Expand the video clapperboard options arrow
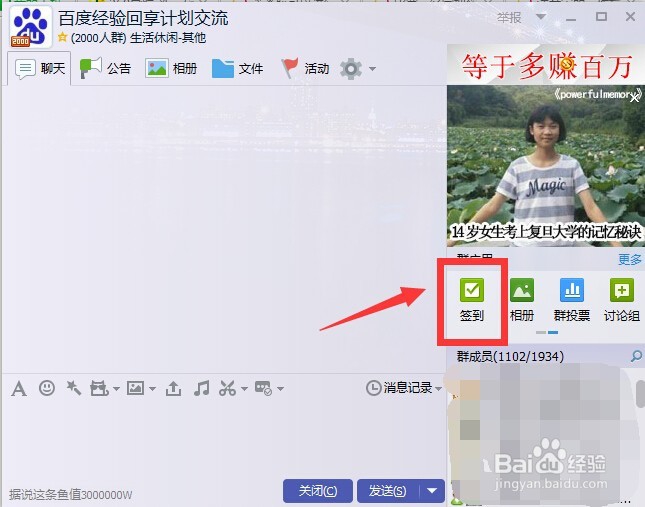645x507 pixels. [116, 389]
